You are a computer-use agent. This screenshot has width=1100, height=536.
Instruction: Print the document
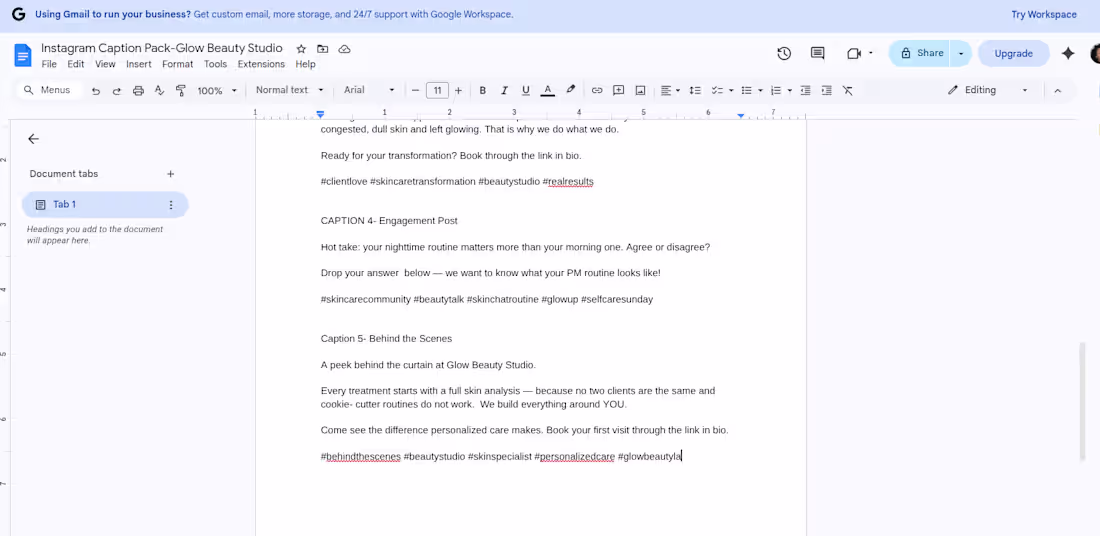[x=138, y=91]
